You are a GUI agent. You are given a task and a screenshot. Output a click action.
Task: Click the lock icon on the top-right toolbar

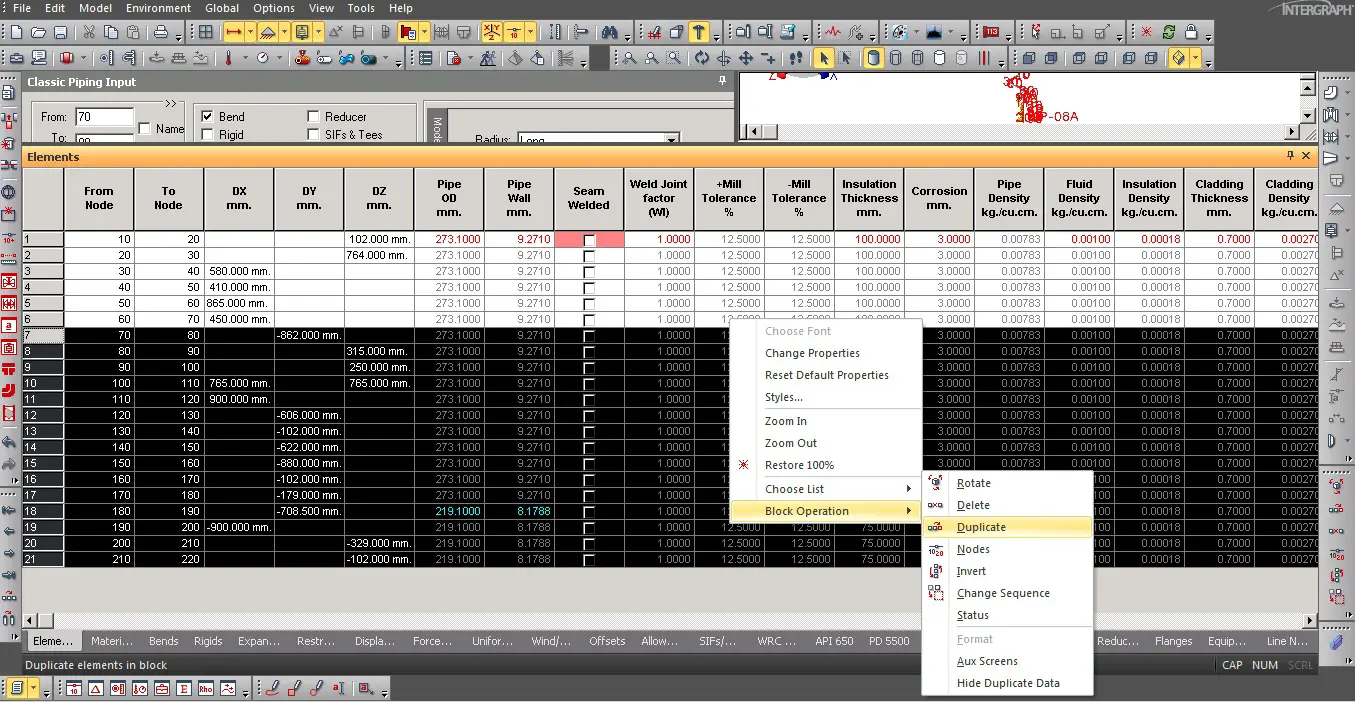point(1191,32)
